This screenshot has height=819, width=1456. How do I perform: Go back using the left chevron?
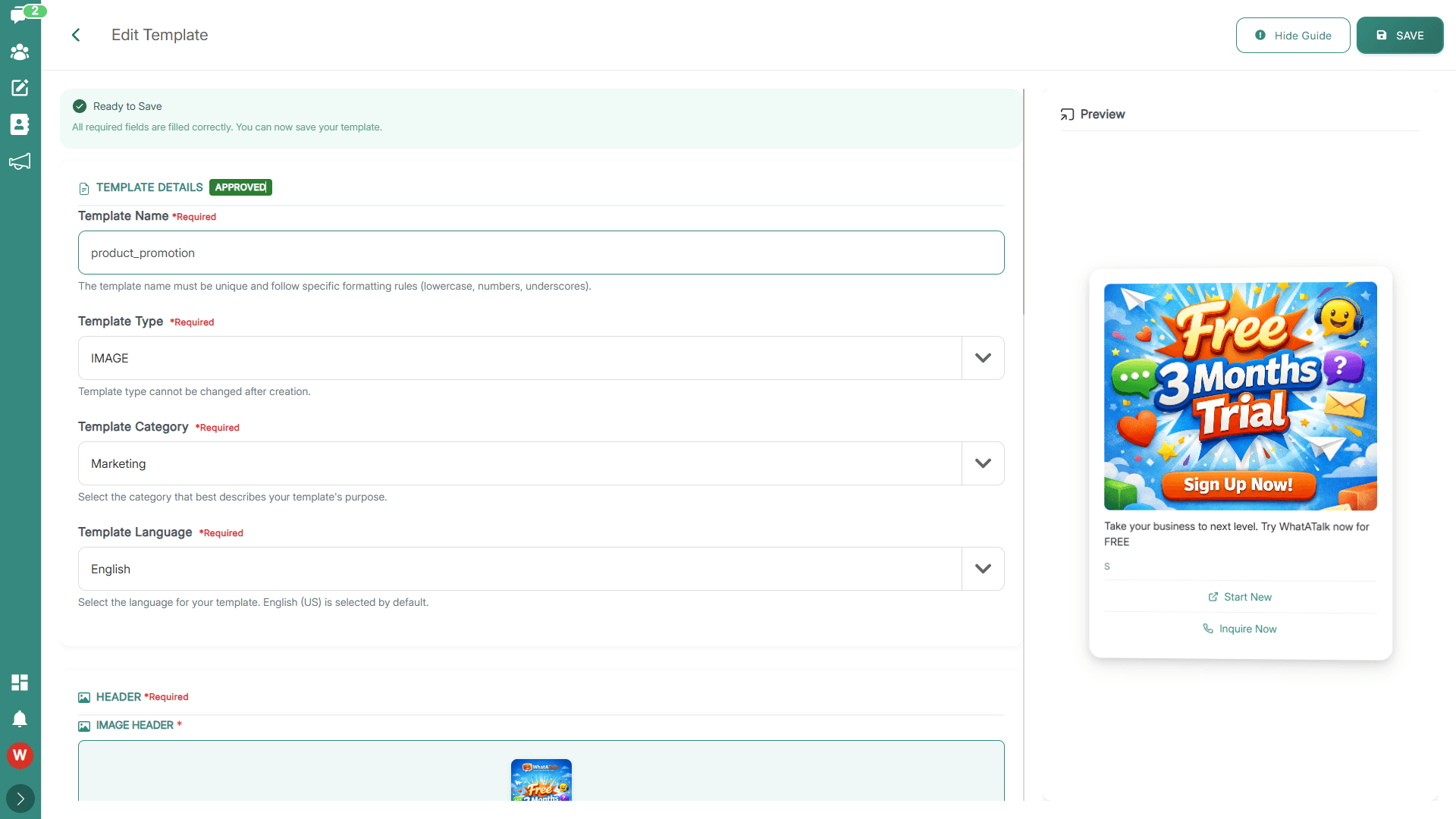76,35
